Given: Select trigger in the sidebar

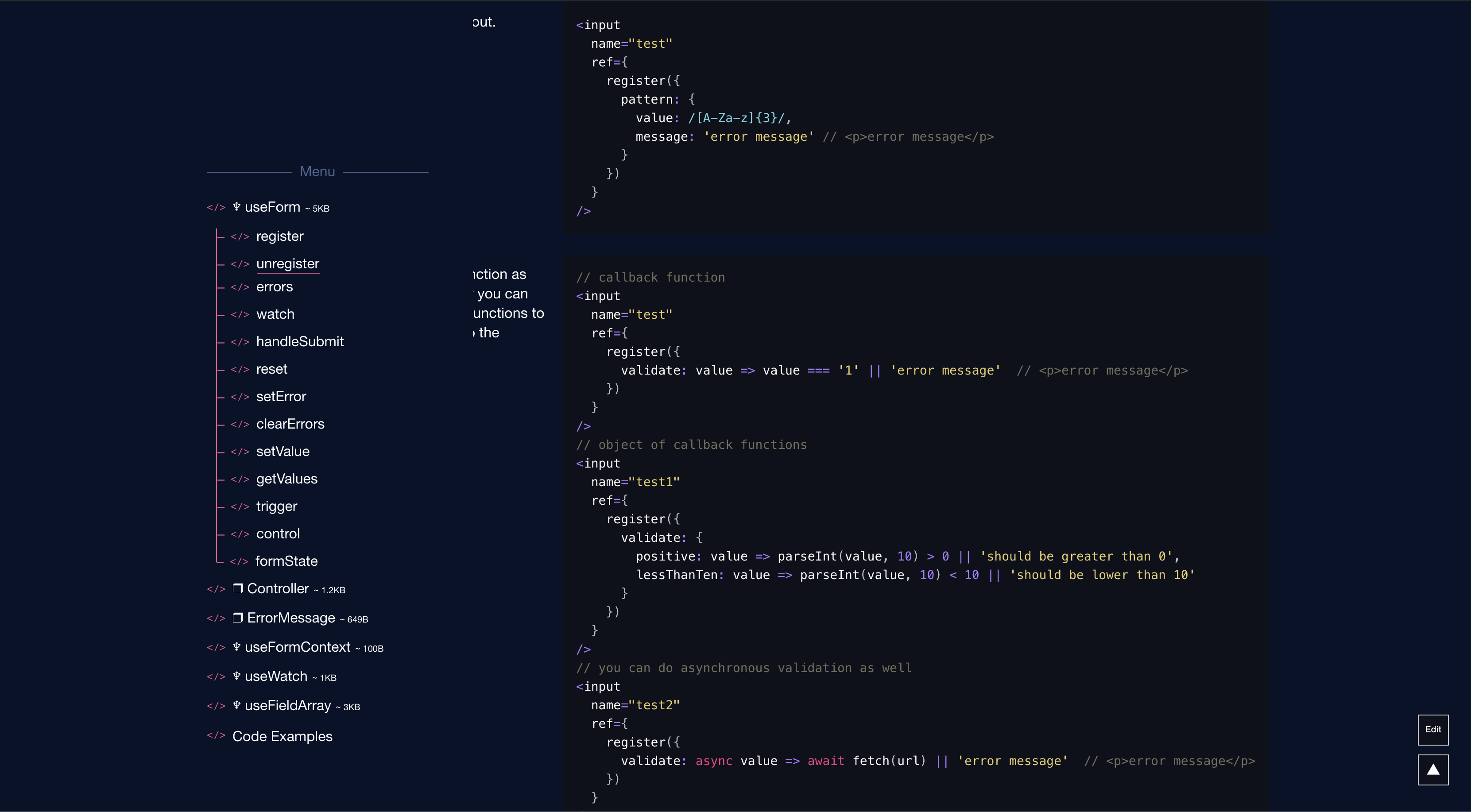Looking at the screenshot, I should click(276, 506).
